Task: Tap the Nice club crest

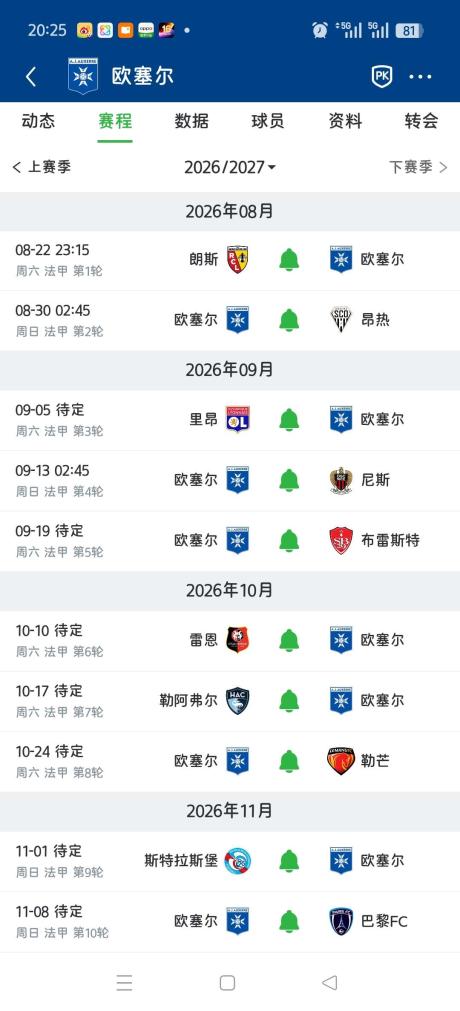Action: [x=341, y=480]
